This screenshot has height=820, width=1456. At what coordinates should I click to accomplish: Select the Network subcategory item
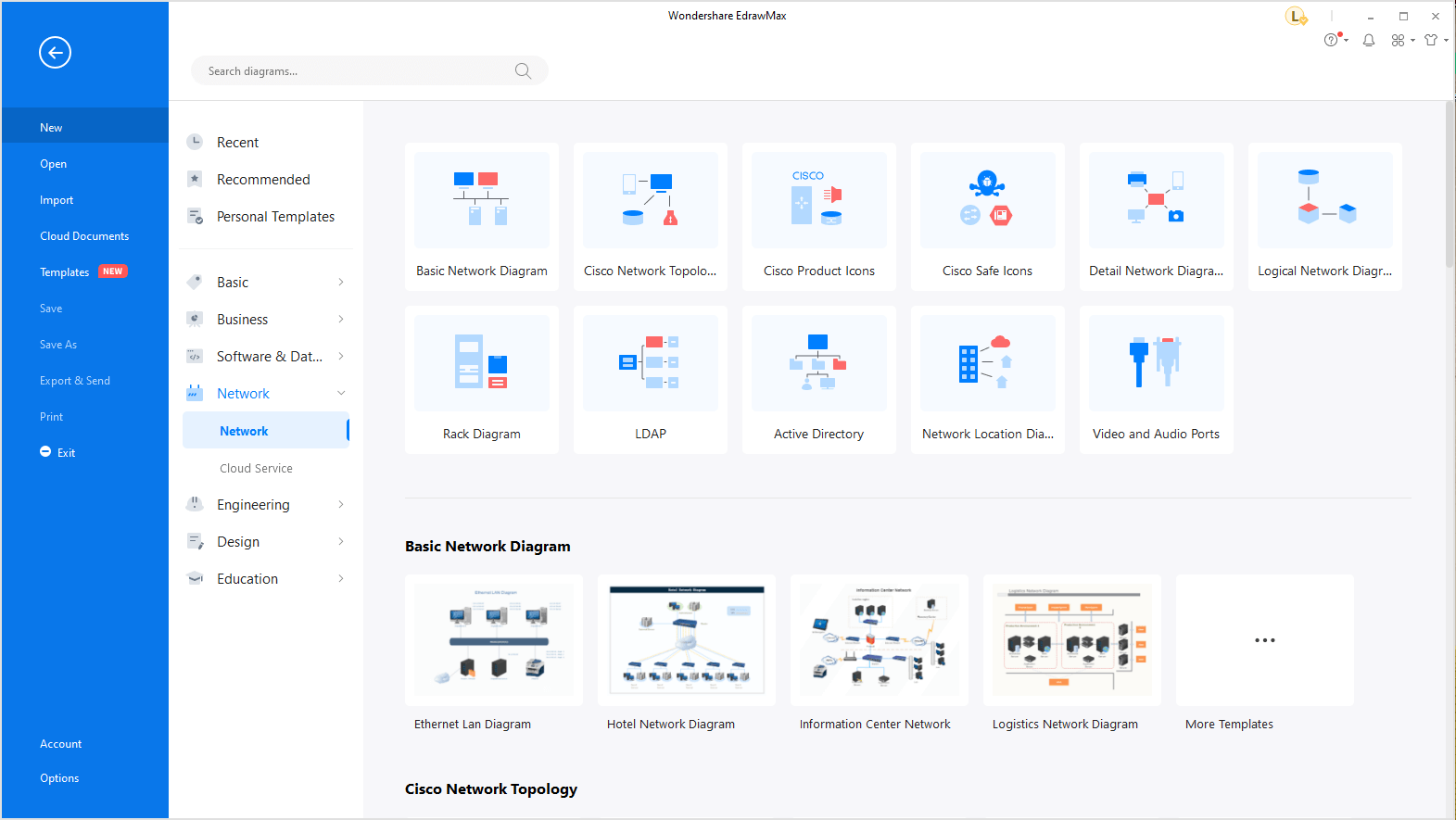pos(266,431)
